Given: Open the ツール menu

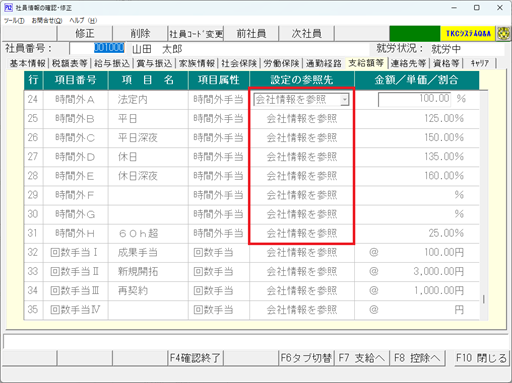Looking at the screenshot, I should click(x=14, y=20).
